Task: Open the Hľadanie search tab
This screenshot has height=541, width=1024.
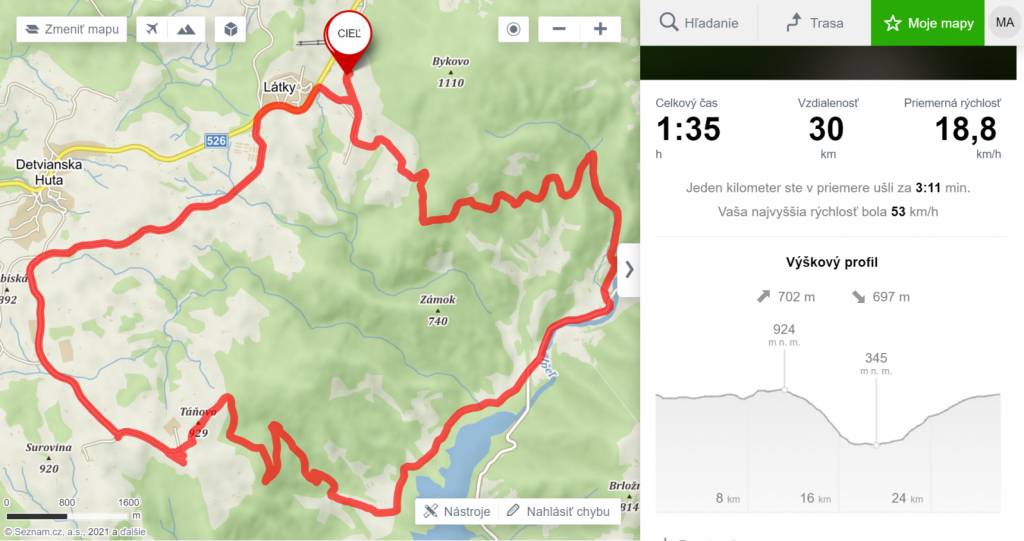Action: (x=699, y=23)
